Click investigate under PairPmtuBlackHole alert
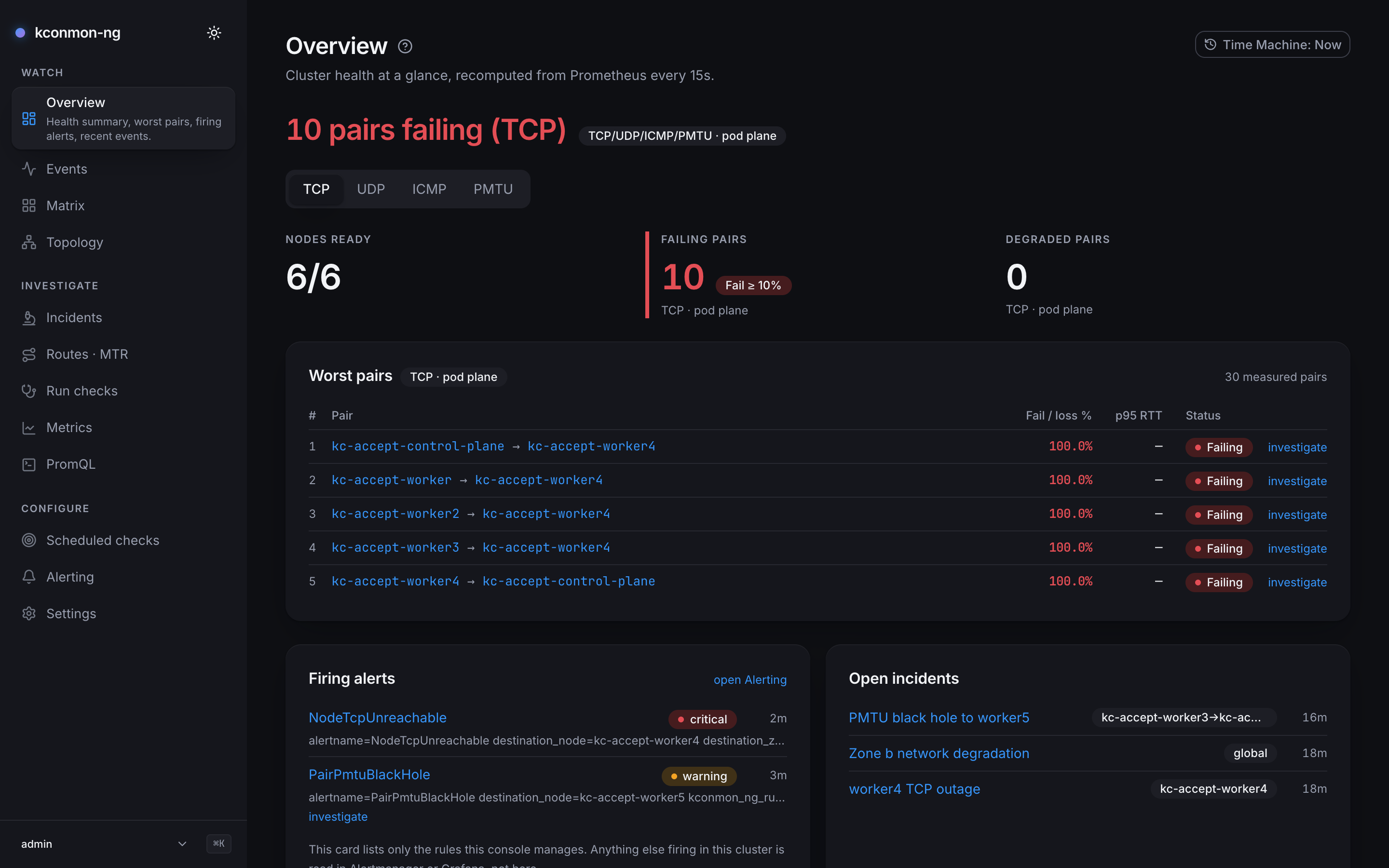The width and height of the screenshot is (1389, 868). point(338,816)
